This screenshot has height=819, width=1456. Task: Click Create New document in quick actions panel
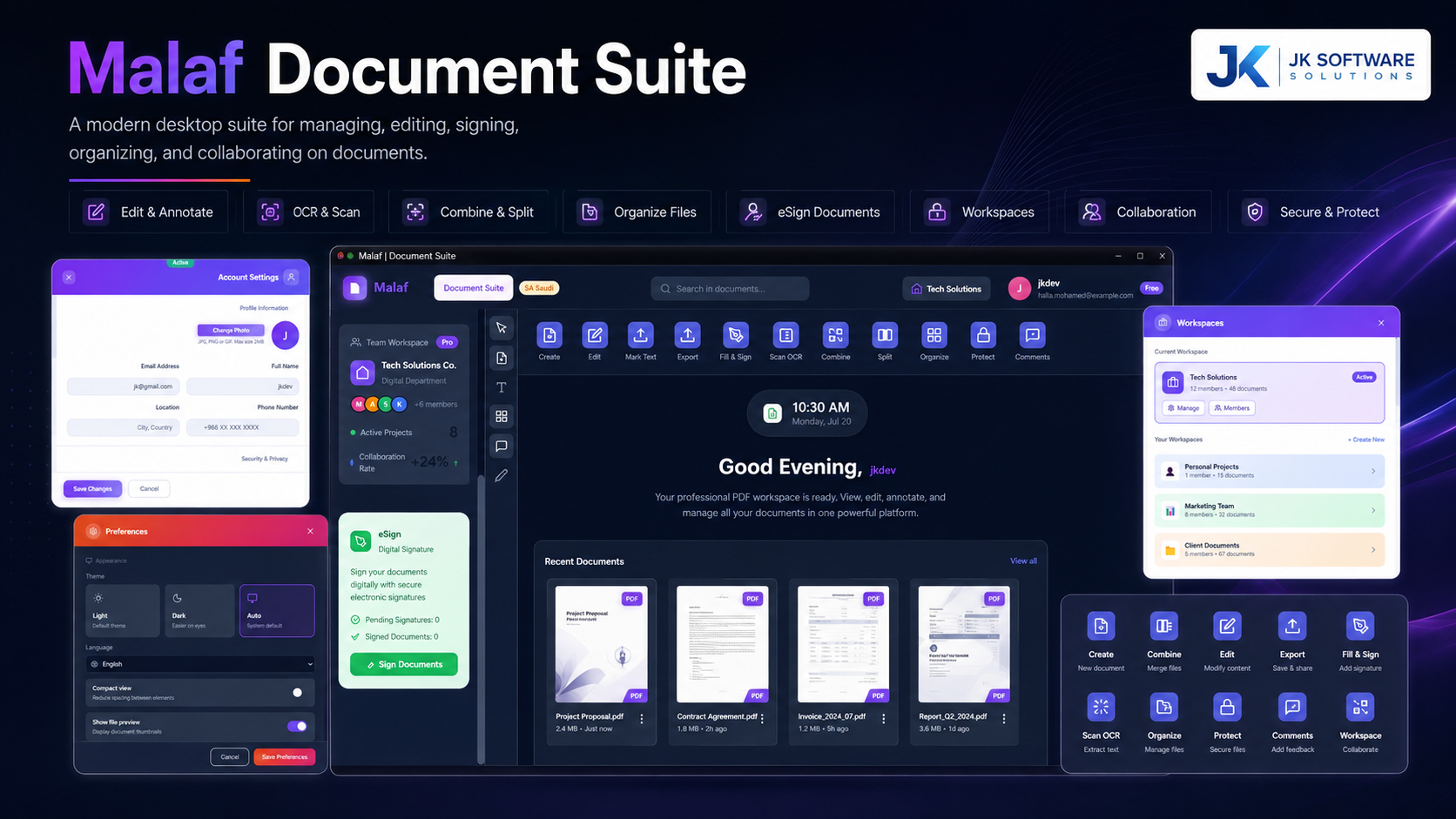(1101, 642)
